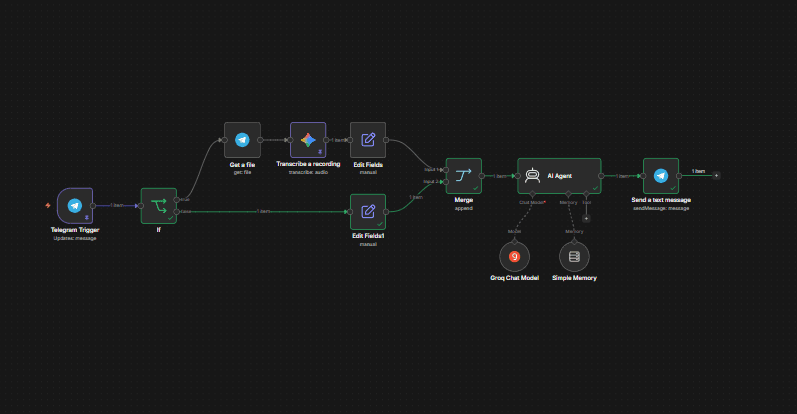Image resolution: width=797 pixels, height=414 pixels.
Task: Click the Merge node output handle
Action: tap(482, 176)
